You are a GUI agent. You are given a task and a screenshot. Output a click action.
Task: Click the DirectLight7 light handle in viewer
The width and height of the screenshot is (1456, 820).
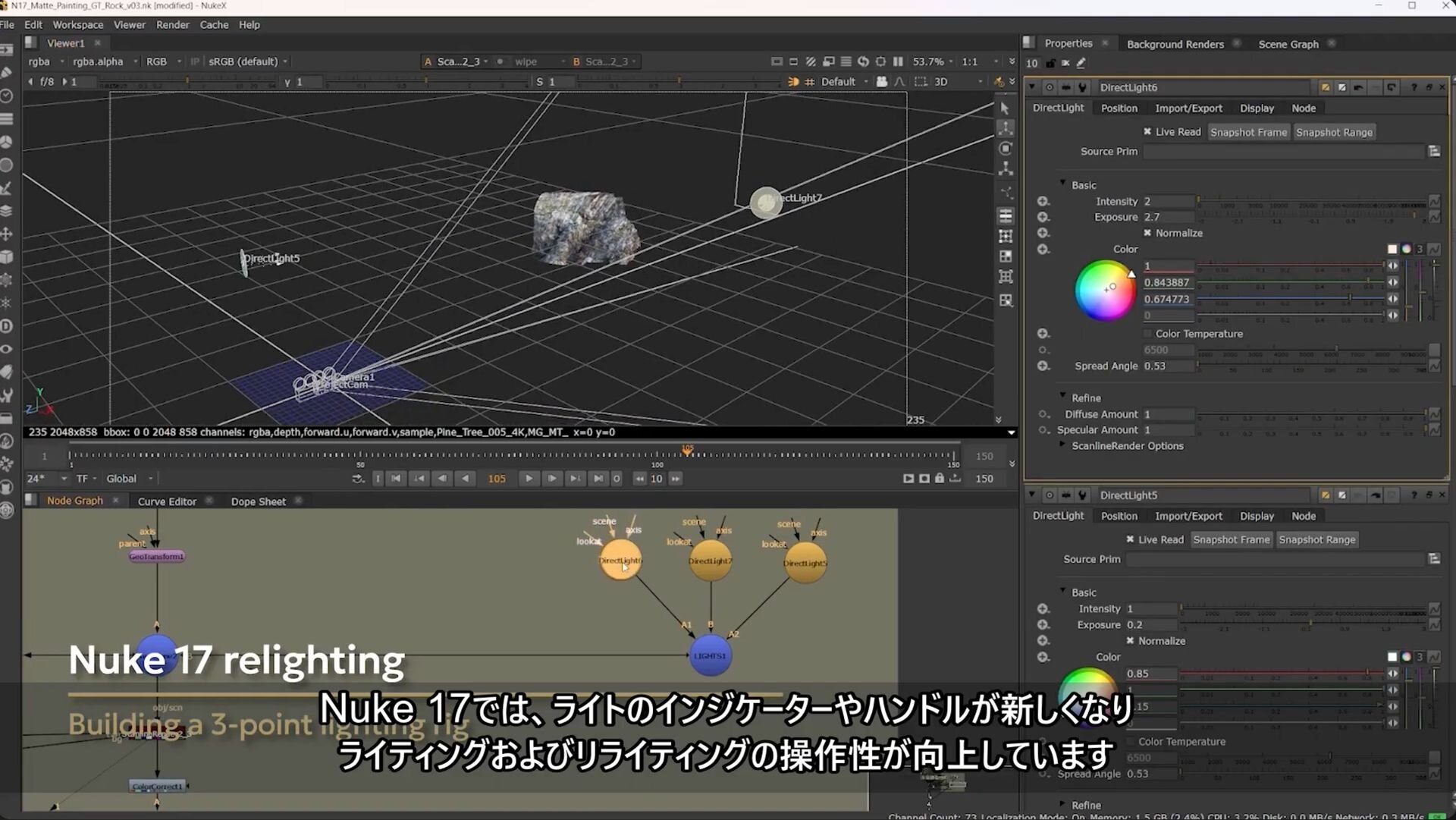click(766, 203)
